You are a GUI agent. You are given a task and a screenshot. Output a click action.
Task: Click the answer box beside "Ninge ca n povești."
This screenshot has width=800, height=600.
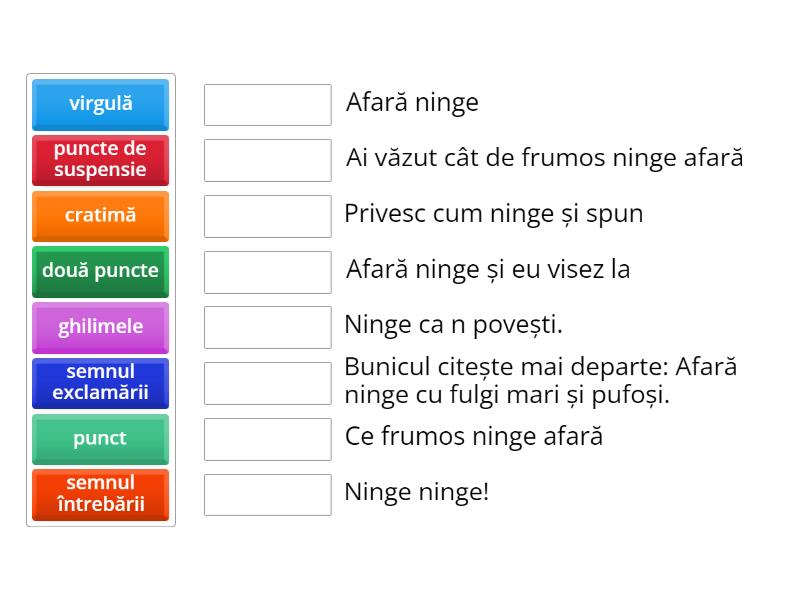267,326
